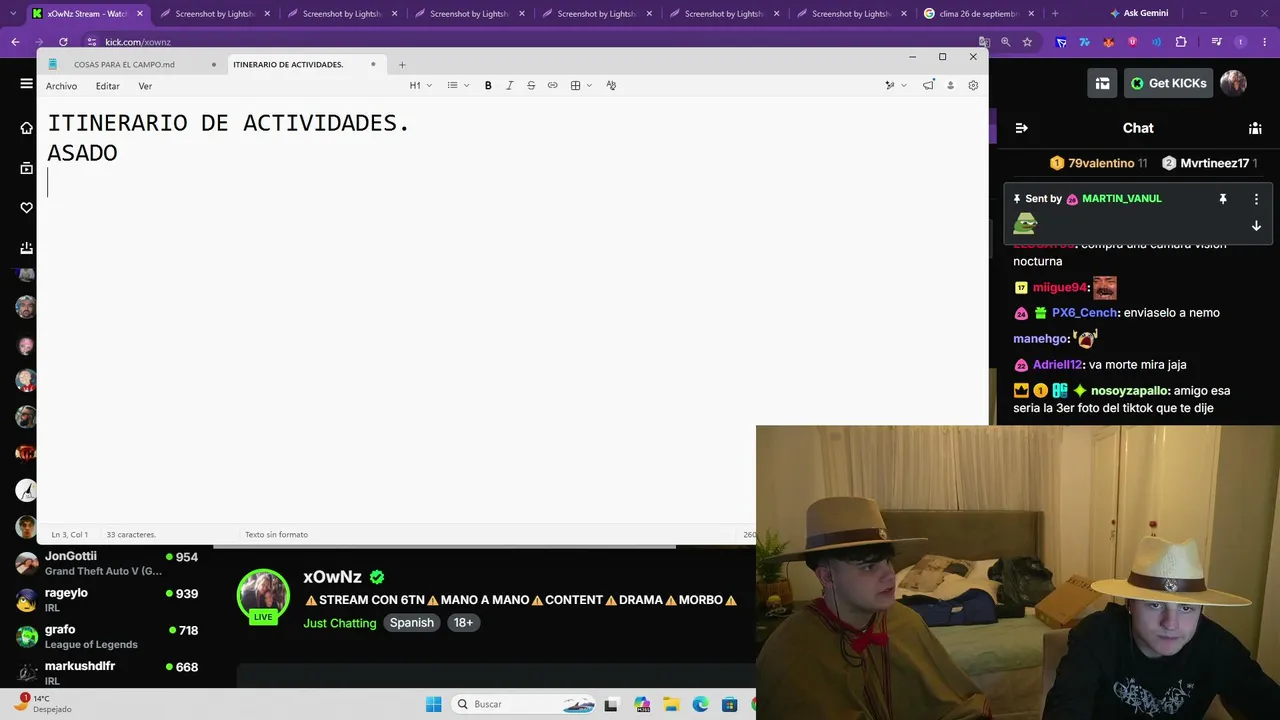The image size is (1280, 720).
Task: Open the Kick hamburger sidebar menu
Action: (x=27, y=84)
